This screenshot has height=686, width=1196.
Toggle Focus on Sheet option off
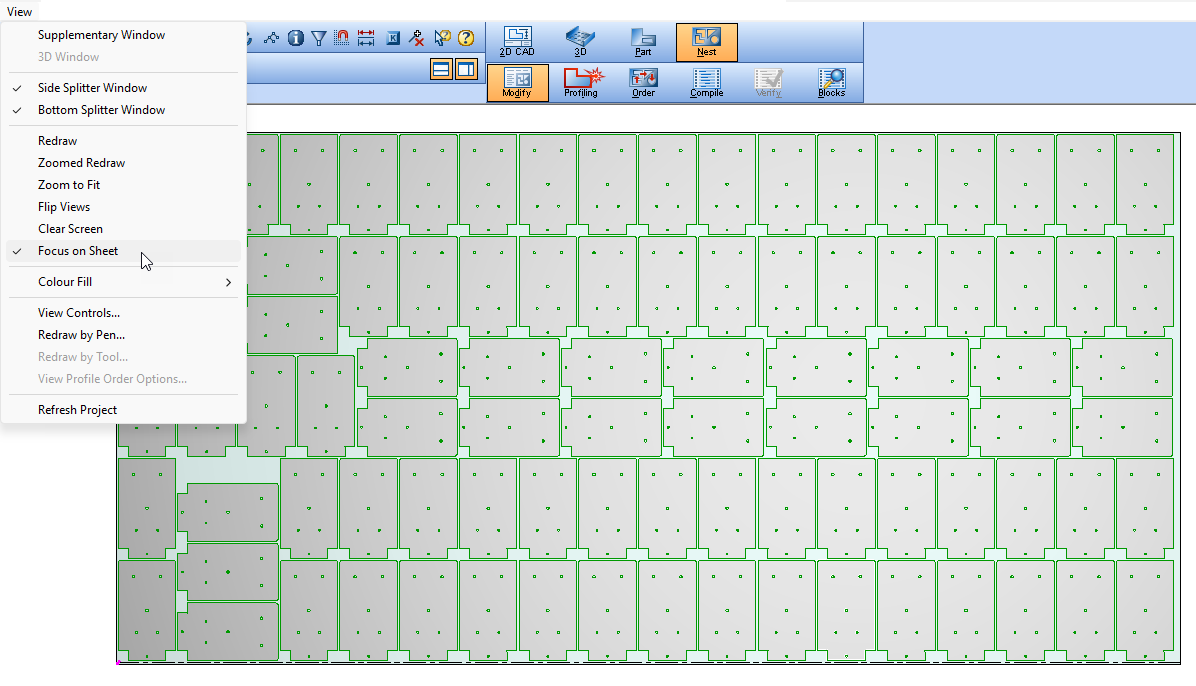click(x=124, y=251)
